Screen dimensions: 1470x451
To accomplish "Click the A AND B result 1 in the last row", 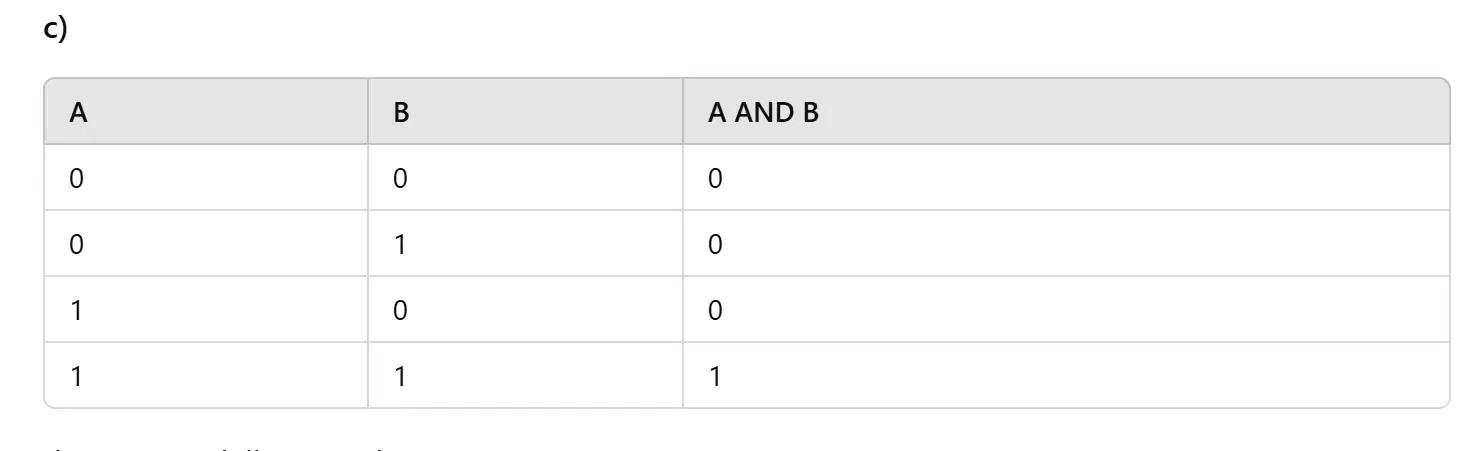I will tap(715, 376).
